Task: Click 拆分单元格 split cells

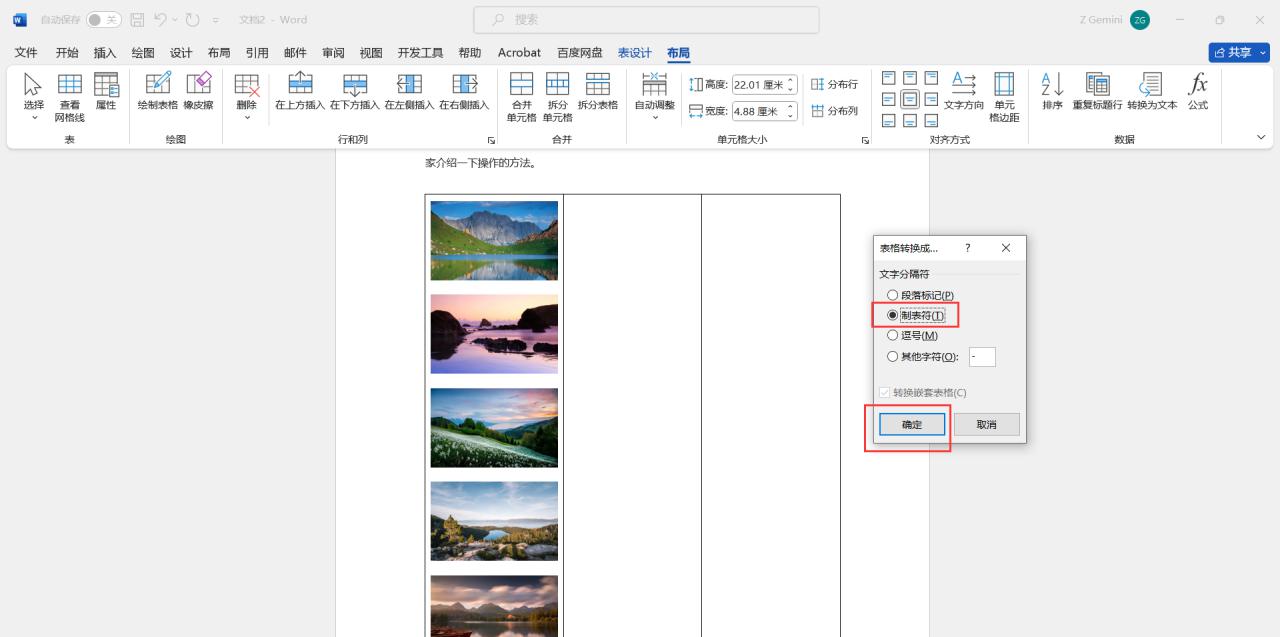Action: 558,97
